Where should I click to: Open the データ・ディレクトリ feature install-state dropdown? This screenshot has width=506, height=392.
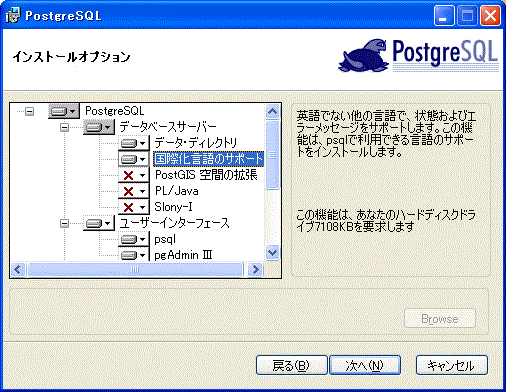click(133, 143)
